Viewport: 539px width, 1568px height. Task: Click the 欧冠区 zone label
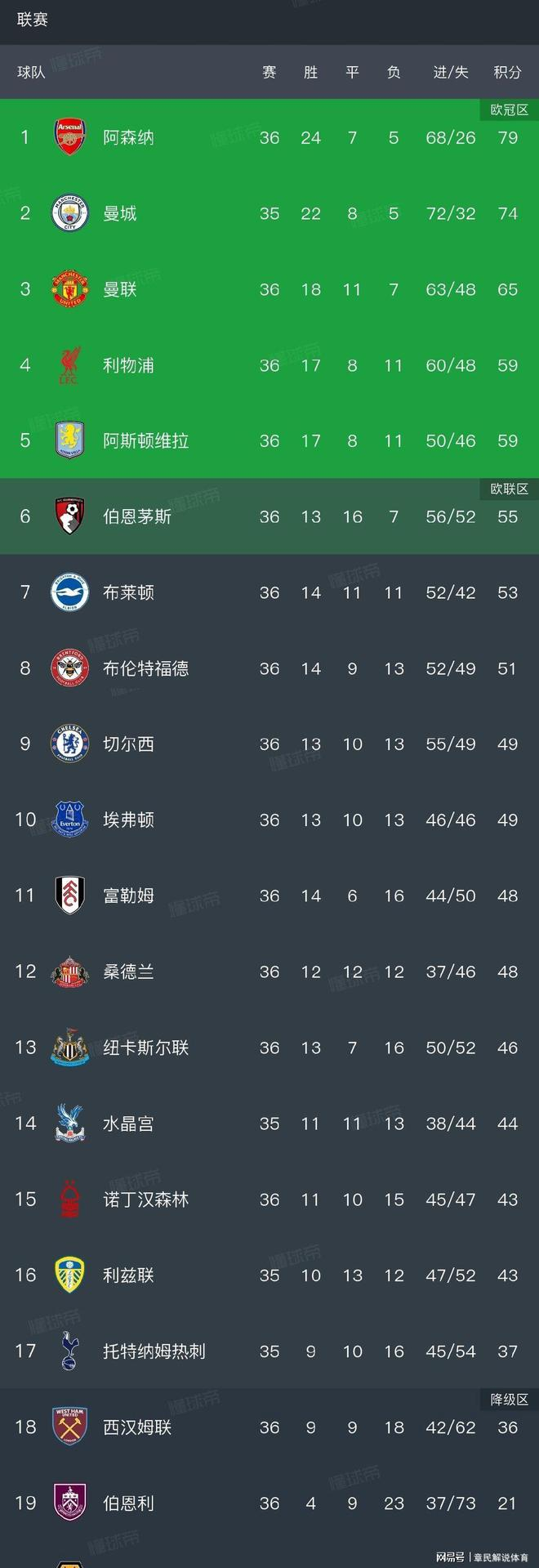[x=510, y=109]
